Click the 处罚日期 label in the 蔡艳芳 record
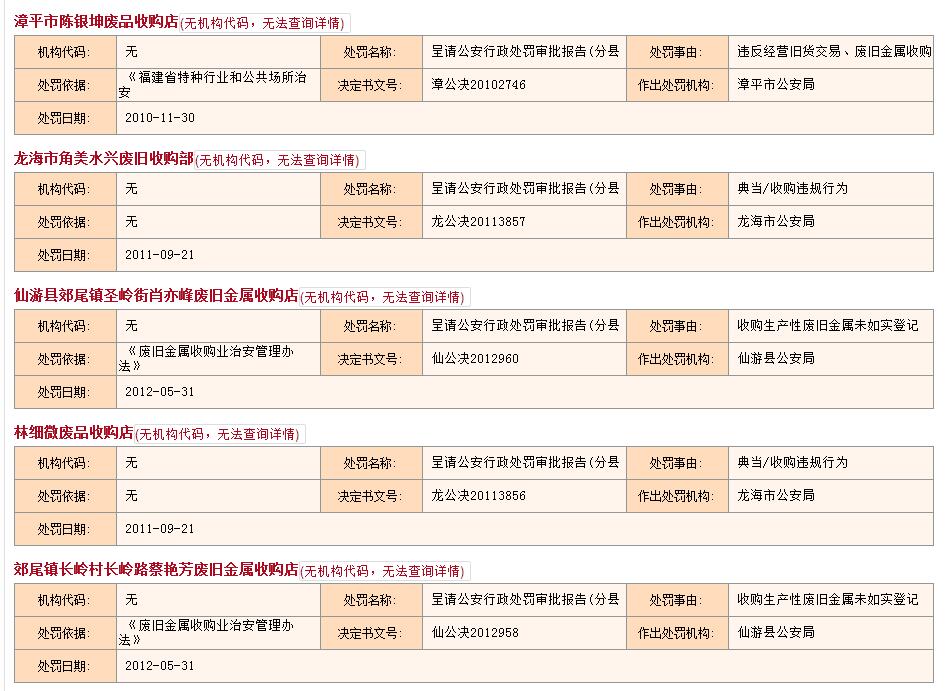The height and width of the screenshot is (691, 945). (x=64, y=666)
